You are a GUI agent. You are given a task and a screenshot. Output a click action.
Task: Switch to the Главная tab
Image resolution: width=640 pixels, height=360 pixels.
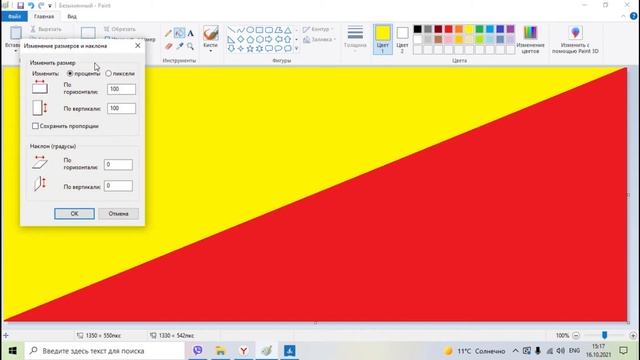[x=44, y=16]
